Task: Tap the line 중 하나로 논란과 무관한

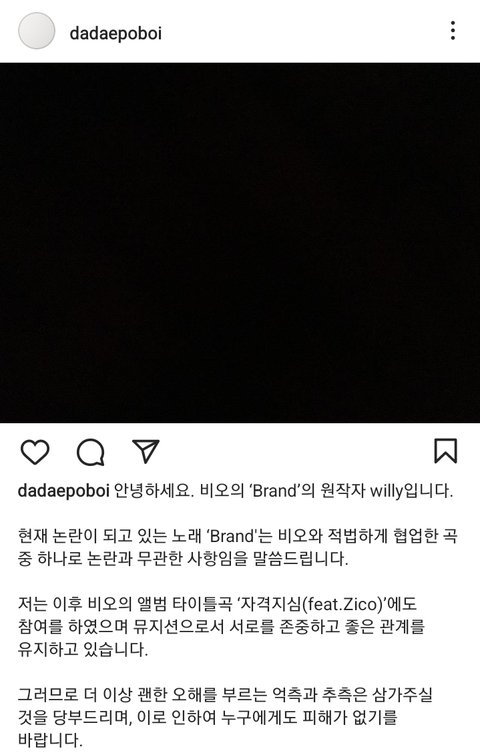Action: [183, 559]
